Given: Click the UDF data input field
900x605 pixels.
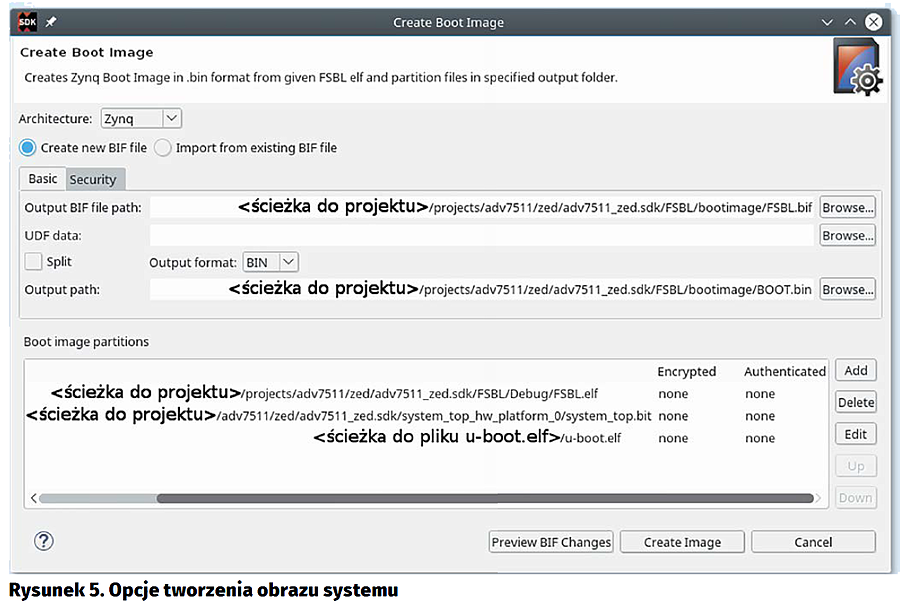Looking at the screenshot, I should coord(480,235).
